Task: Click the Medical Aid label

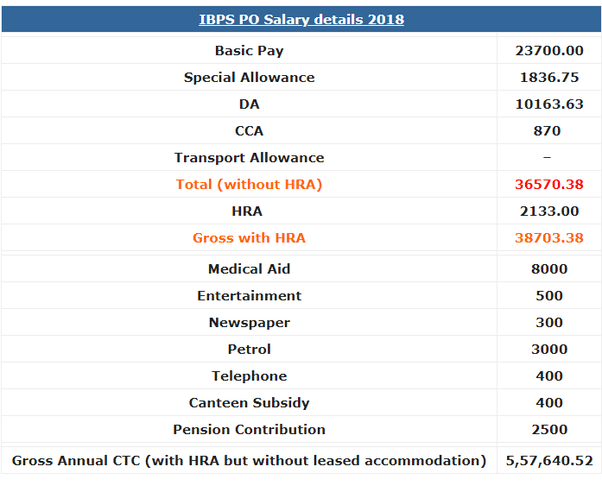Action: [249, 269]
